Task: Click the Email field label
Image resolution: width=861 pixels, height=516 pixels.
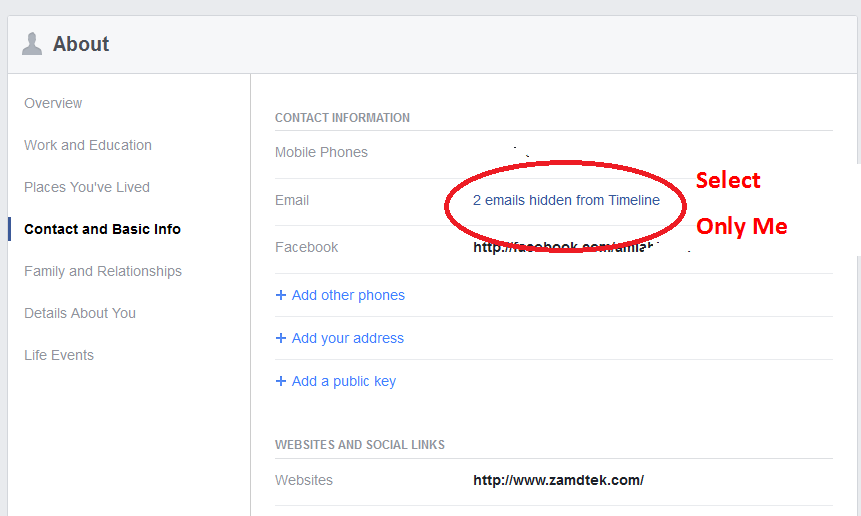Action: point(292,200)
